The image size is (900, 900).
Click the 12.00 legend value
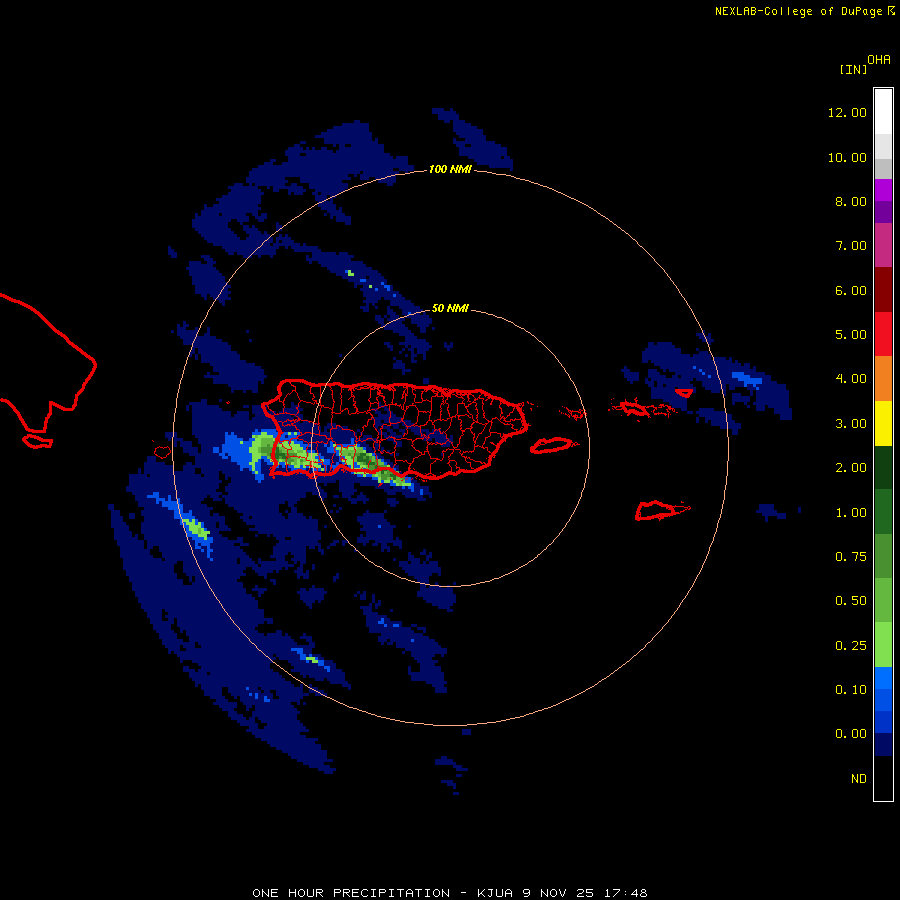tap(847, 112)
